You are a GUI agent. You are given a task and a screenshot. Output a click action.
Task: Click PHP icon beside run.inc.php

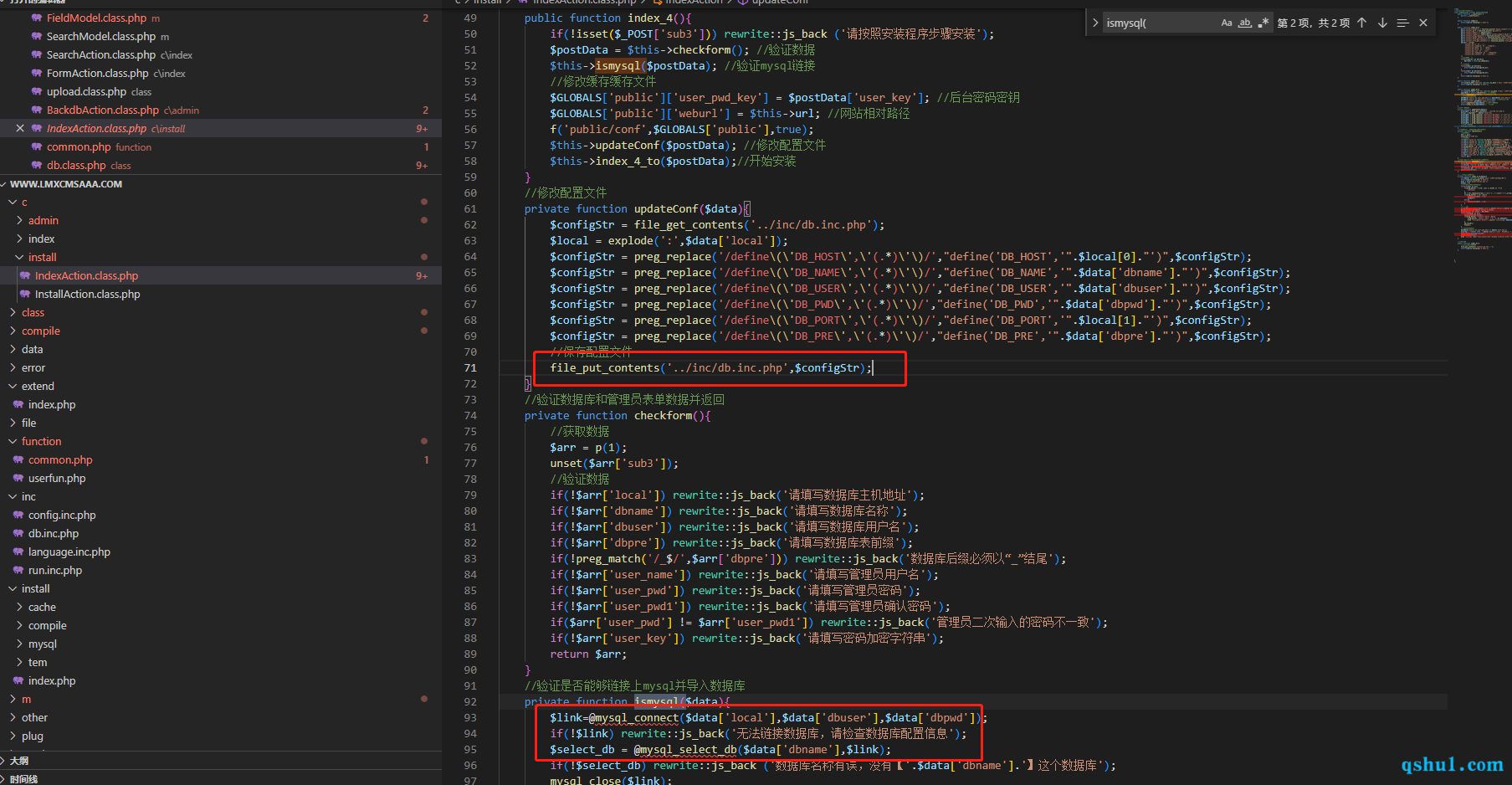point(18,570)
